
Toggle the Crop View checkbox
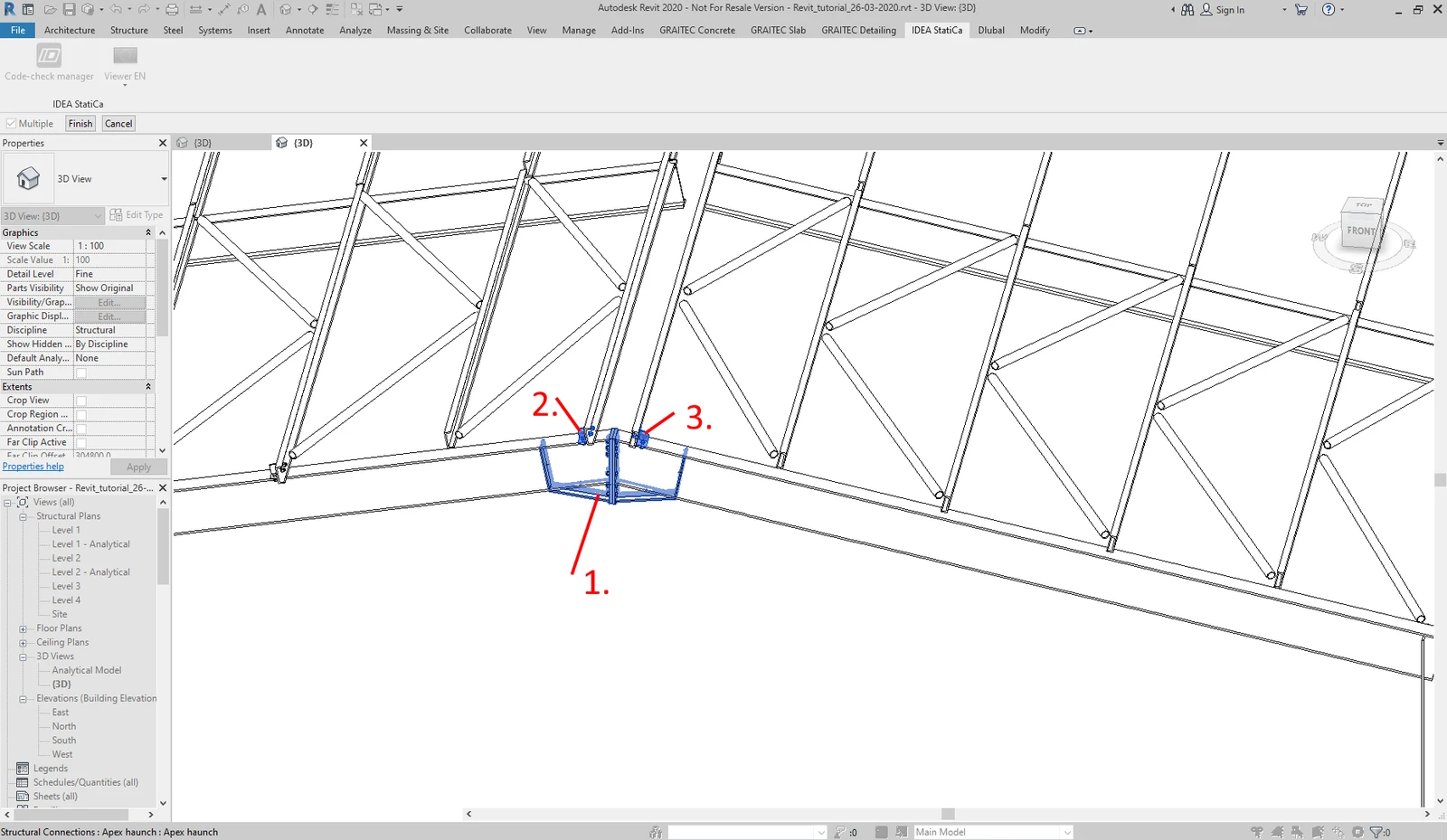(x=81, y=401)
